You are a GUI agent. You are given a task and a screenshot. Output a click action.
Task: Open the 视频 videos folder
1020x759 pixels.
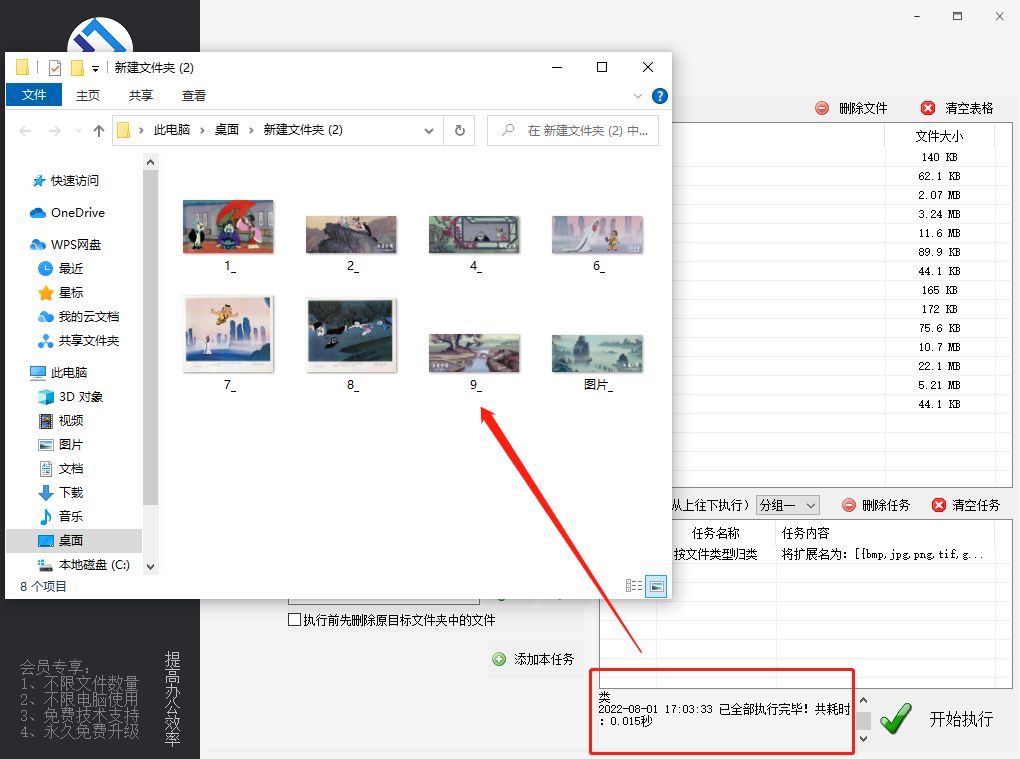(71, 421)
